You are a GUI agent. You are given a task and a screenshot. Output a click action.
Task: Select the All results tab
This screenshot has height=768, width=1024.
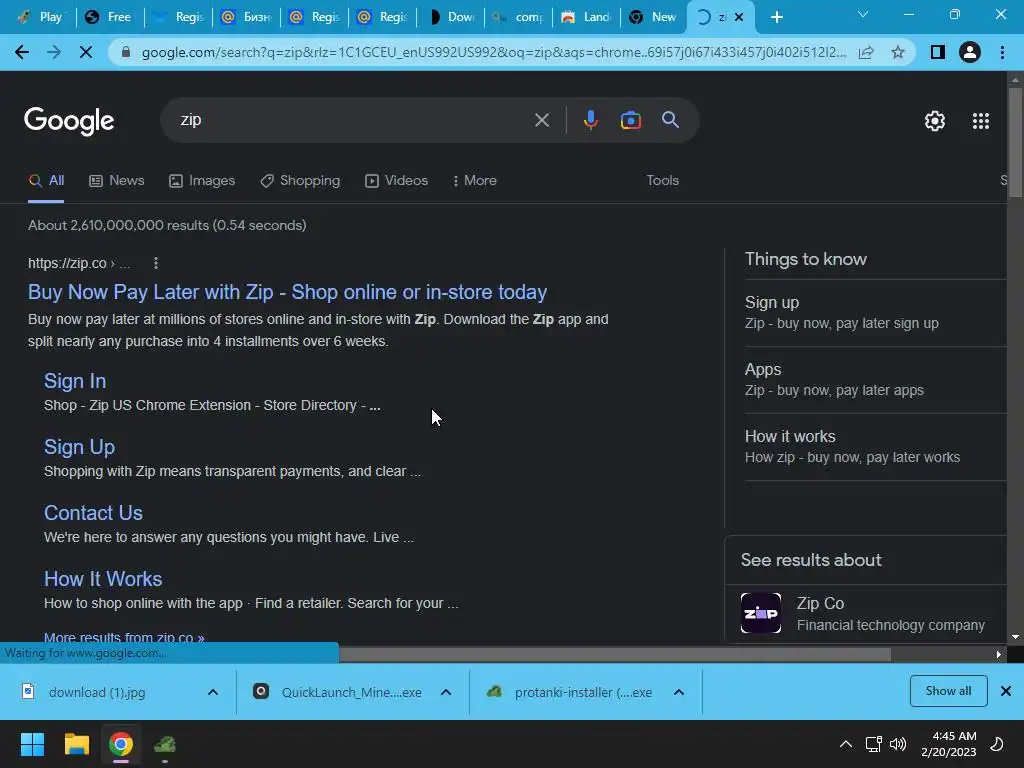pyautogui.click(x=46, y=181)
